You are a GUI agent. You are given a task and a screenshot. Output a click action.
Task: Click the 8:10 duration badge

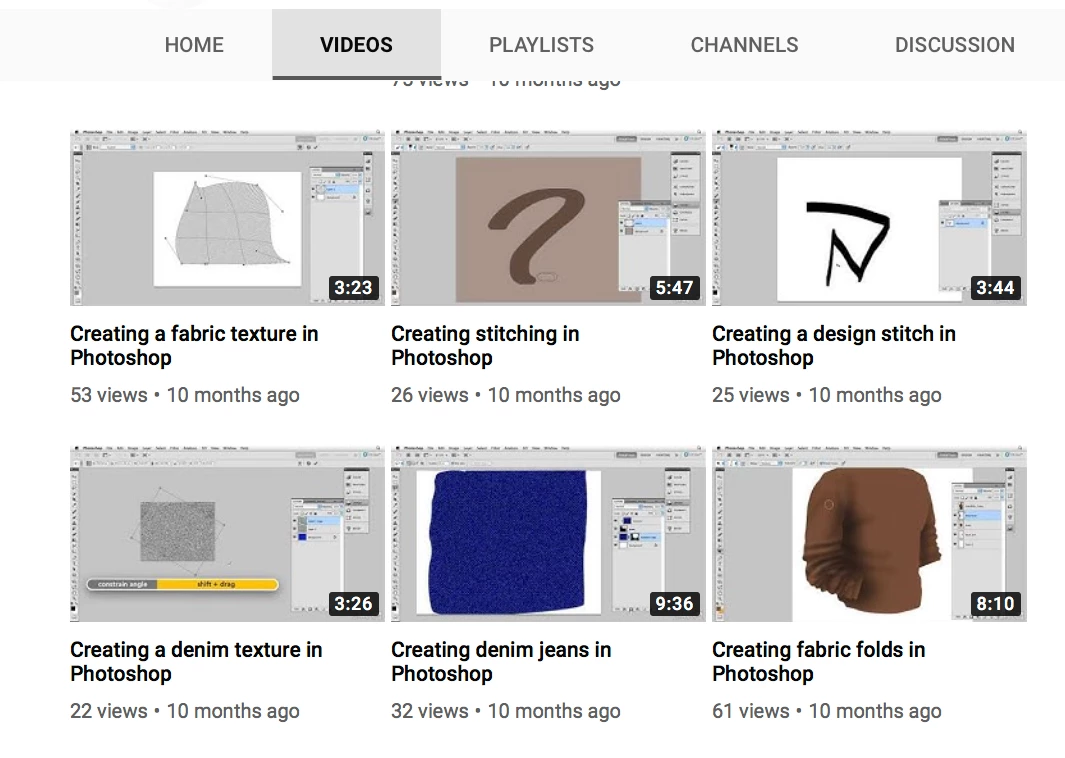coord(996,603)
